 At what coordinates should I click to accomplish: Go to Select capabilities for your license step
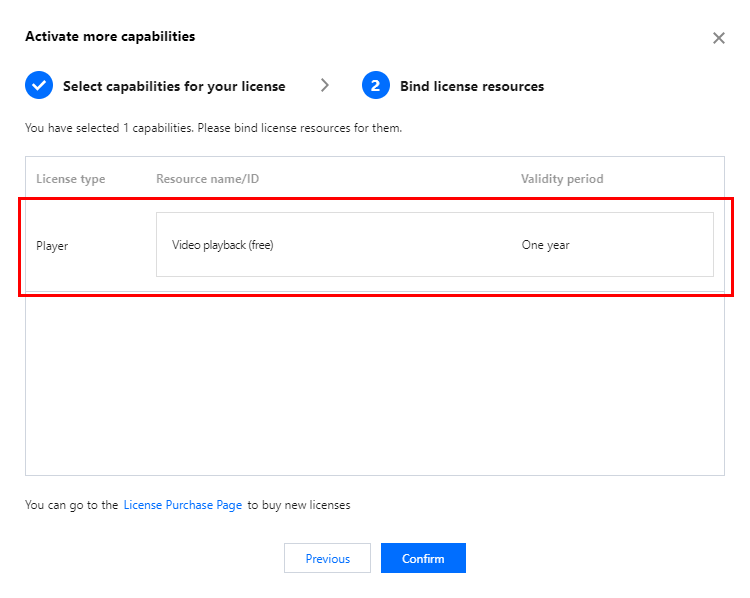point(174,86)
